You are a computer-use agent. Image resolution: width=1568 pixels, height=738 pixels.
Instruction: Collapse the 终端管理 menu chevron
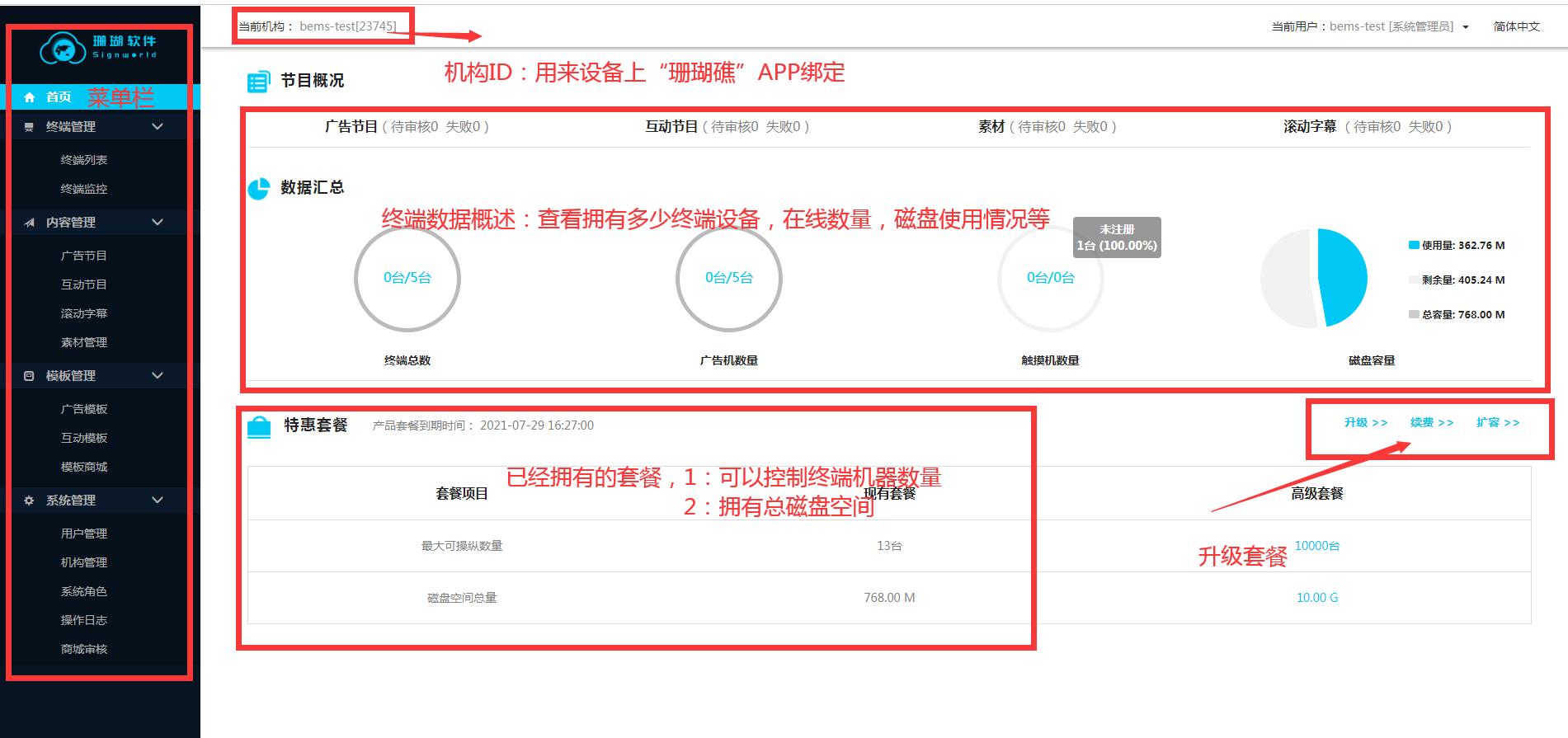click(x=158, y=127)
